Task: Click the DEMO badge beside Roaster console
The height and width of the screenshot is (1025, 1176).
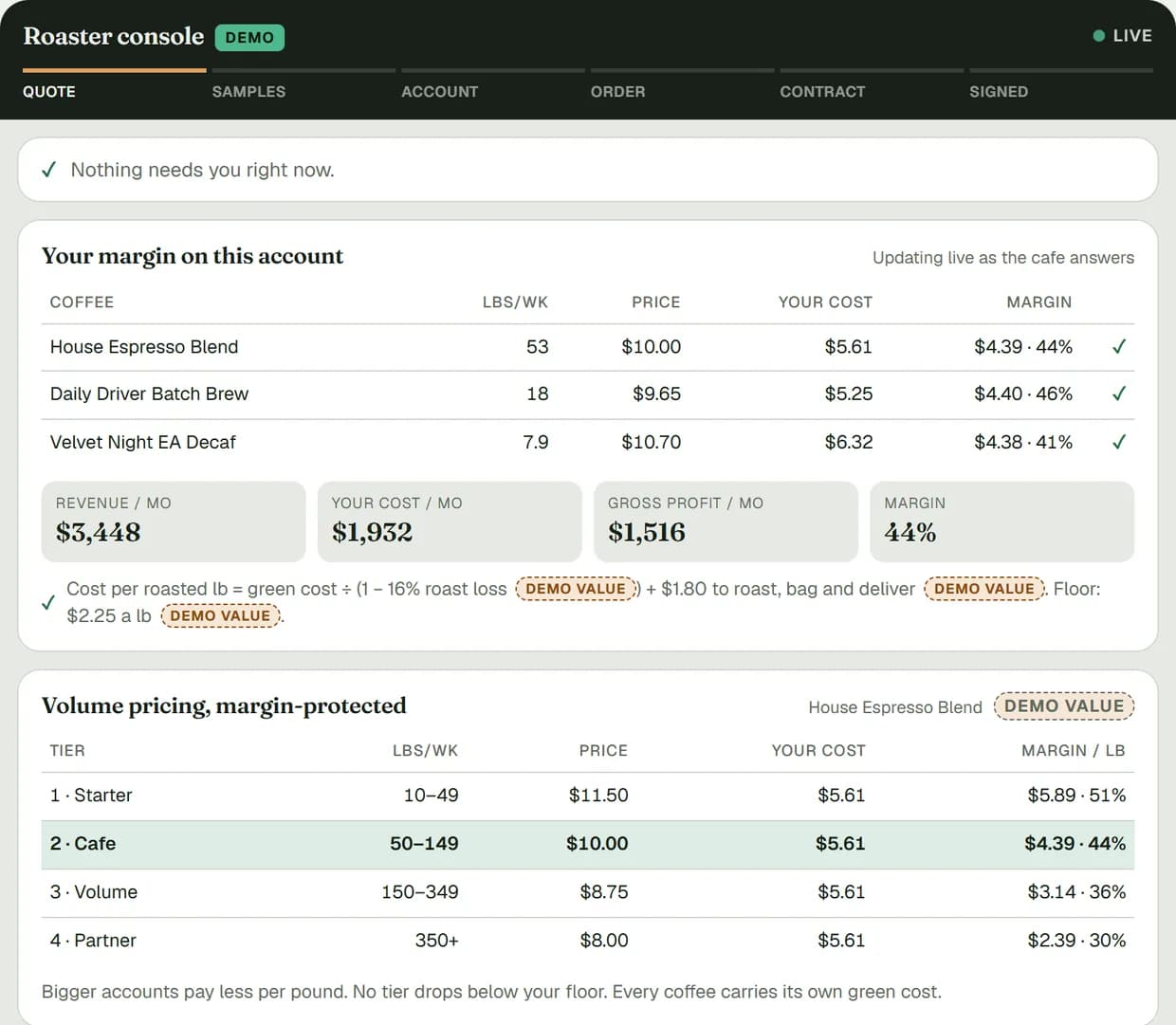Action: pyautogui.click(x=249, y=37)
